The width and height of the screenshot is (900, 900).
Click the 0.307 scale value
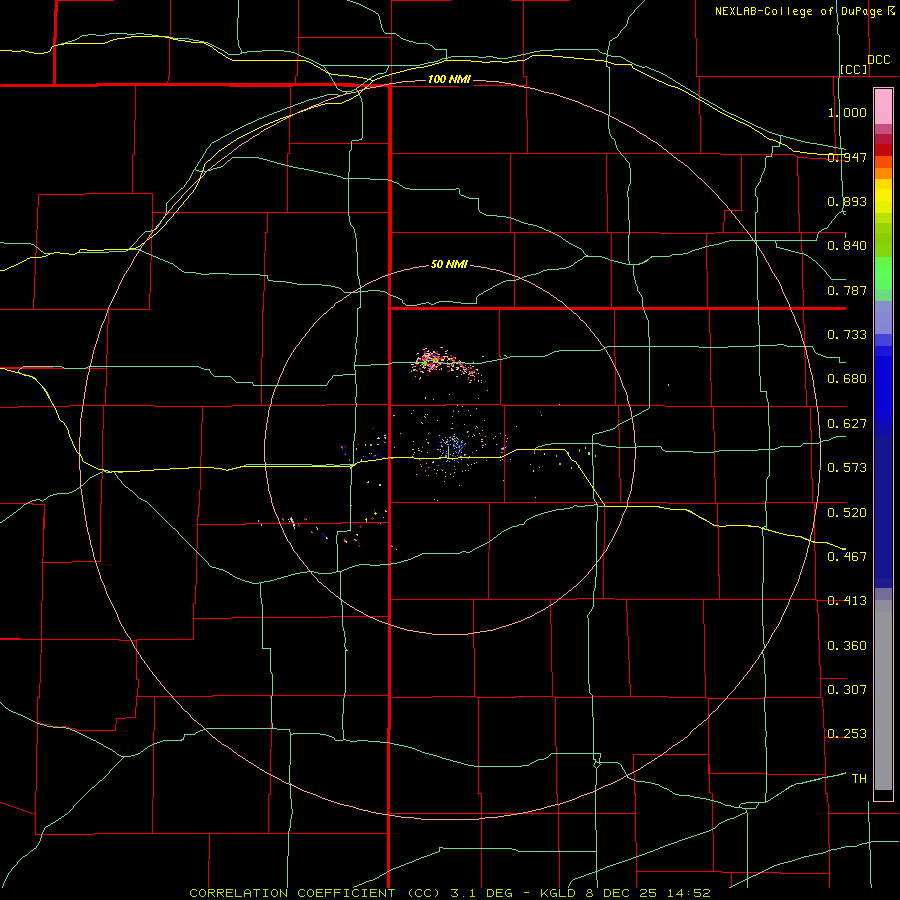[x=847, y=689]
